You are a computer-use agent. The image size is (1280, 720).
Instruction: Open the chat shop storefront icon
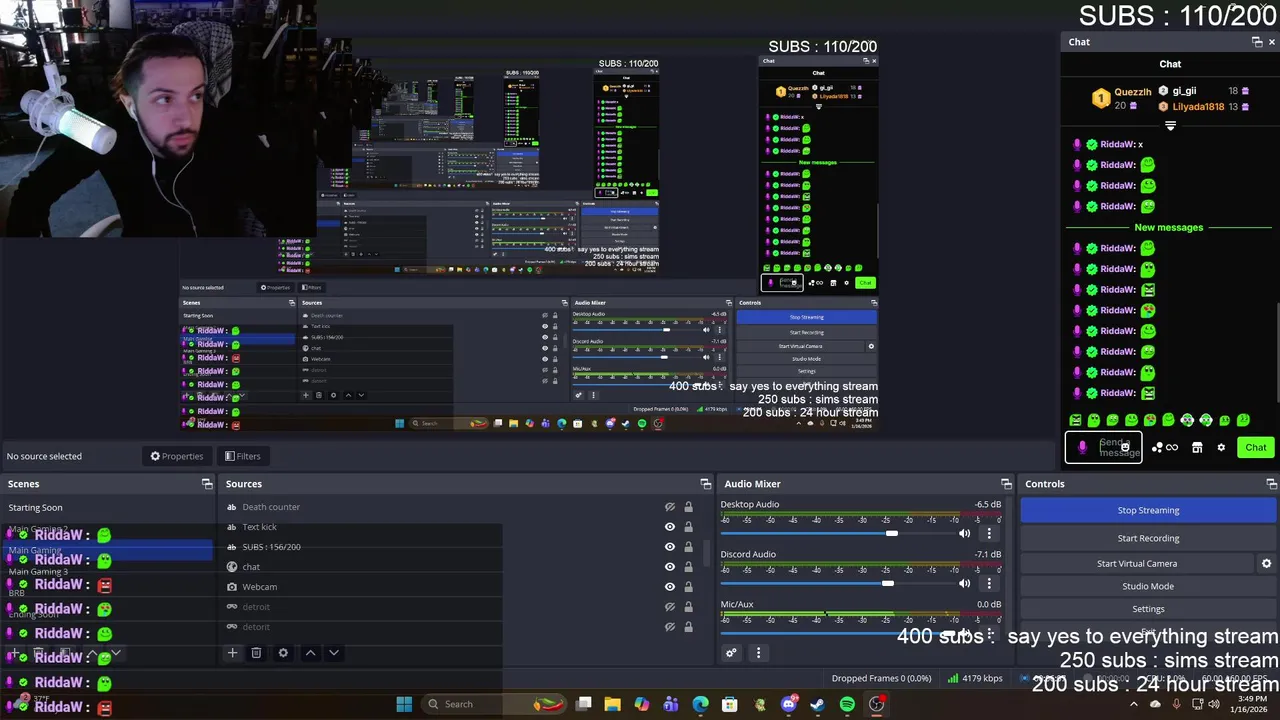tap(1197, 448)
